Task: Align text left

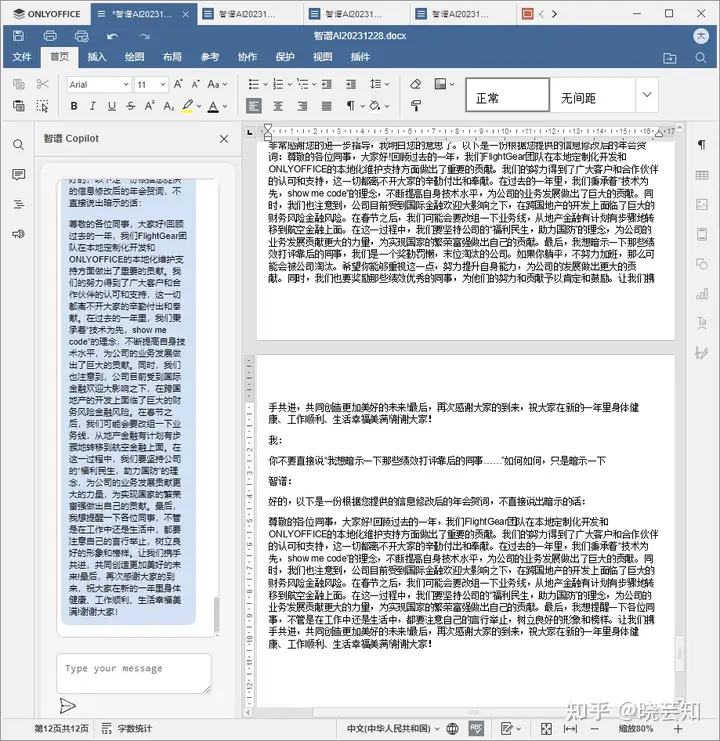Action: pyautogui.click(x=254, y=106)
